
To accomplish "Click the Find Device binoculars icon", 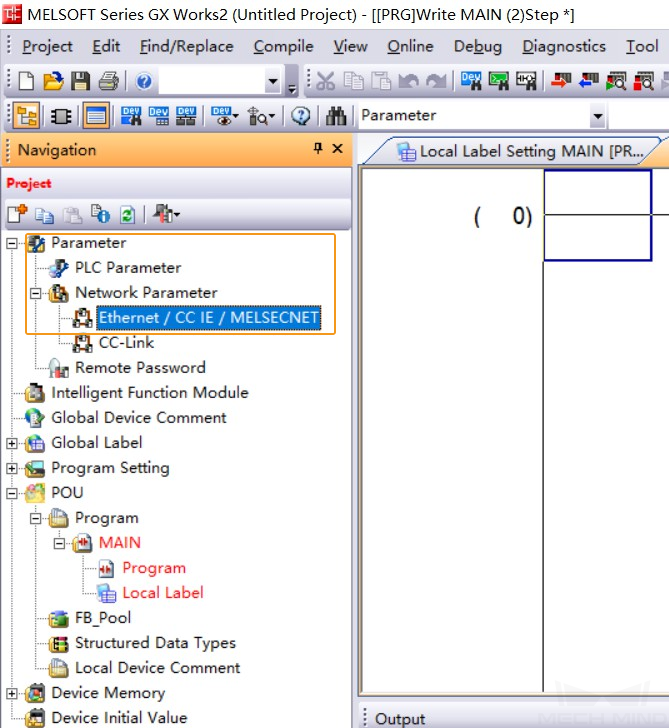I will pos(471,81).
